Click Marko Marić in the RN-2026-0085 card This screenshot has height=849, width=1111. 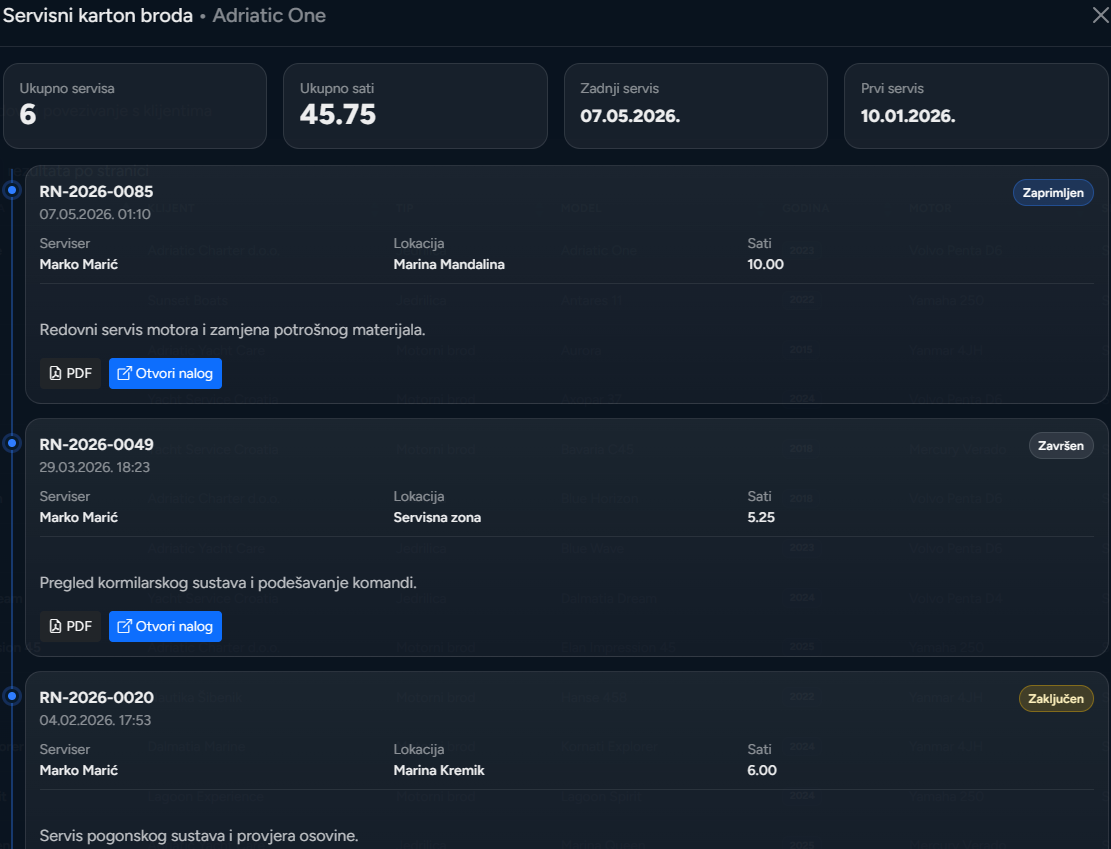coord(79,264)
